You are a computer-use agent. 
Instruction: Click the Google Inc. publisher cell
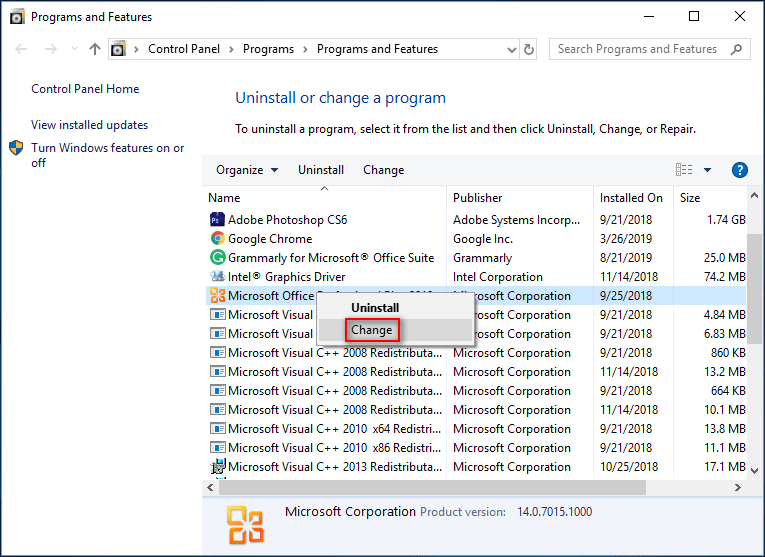point(483,239)
